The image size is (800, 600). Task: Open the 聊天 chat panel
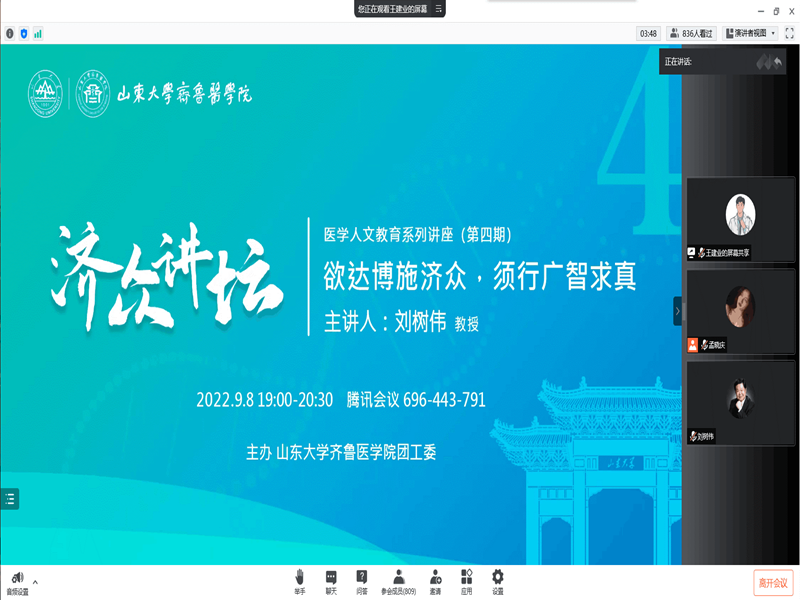[331, 581]
